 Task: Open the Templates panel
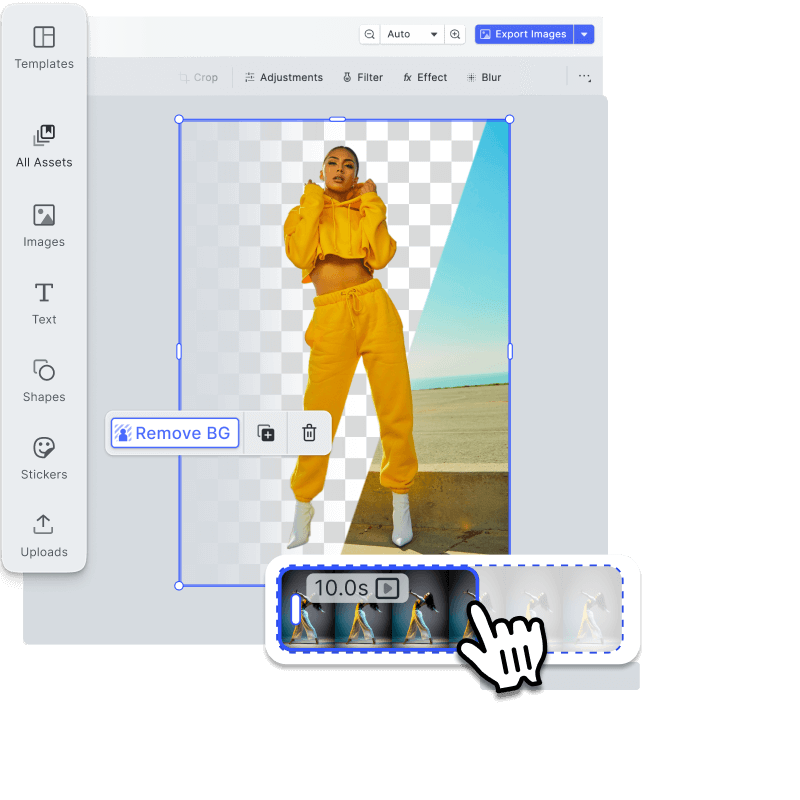(x=44, y=45)
